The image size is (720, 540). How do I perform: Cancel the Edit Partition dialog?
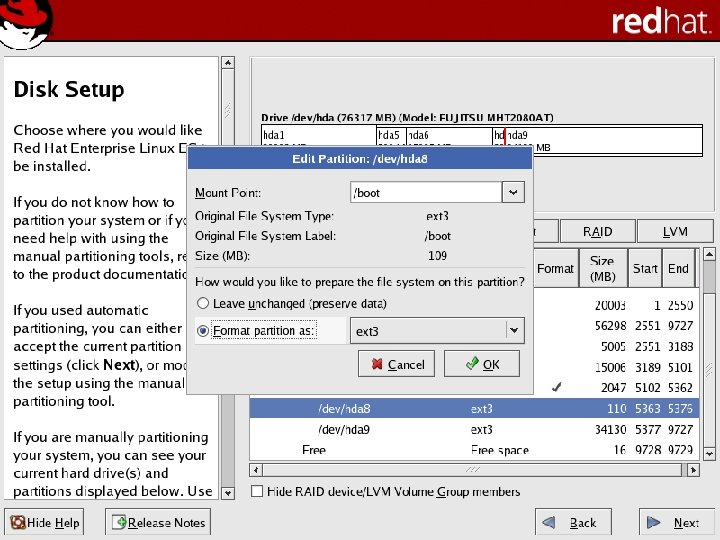click(x=396, y=364)
